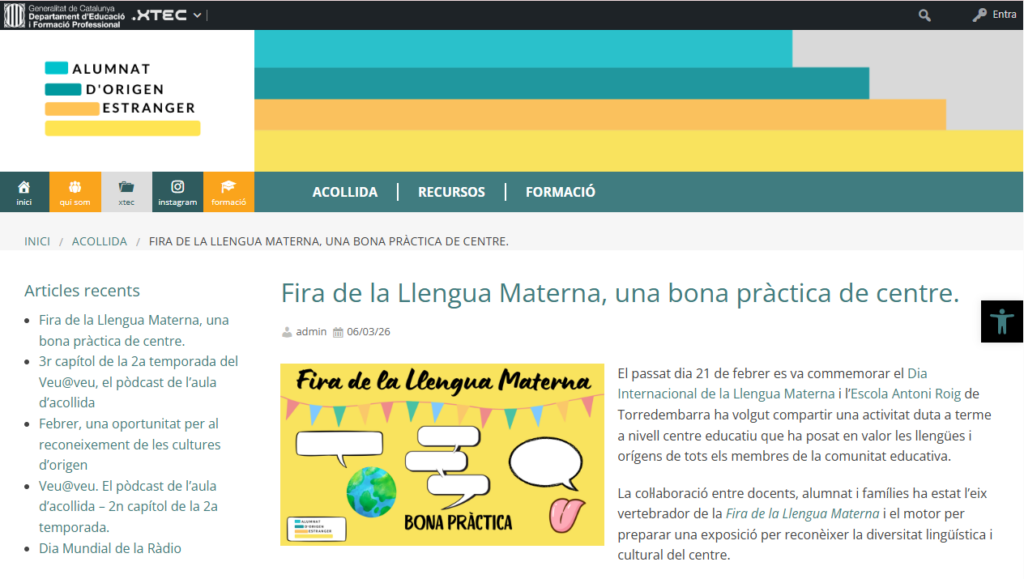Click the search magnifier icon
Viewport: 1024px width, 579px height.
point(924,15)
